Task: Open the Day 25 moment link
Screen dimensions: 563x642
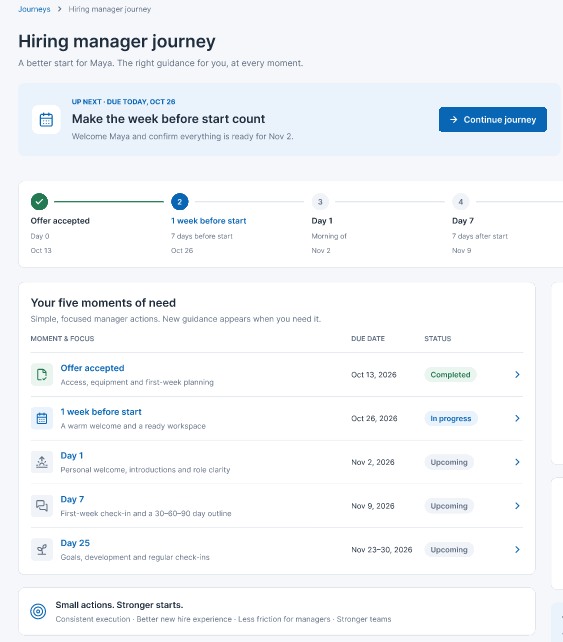Action: (75, 543)
